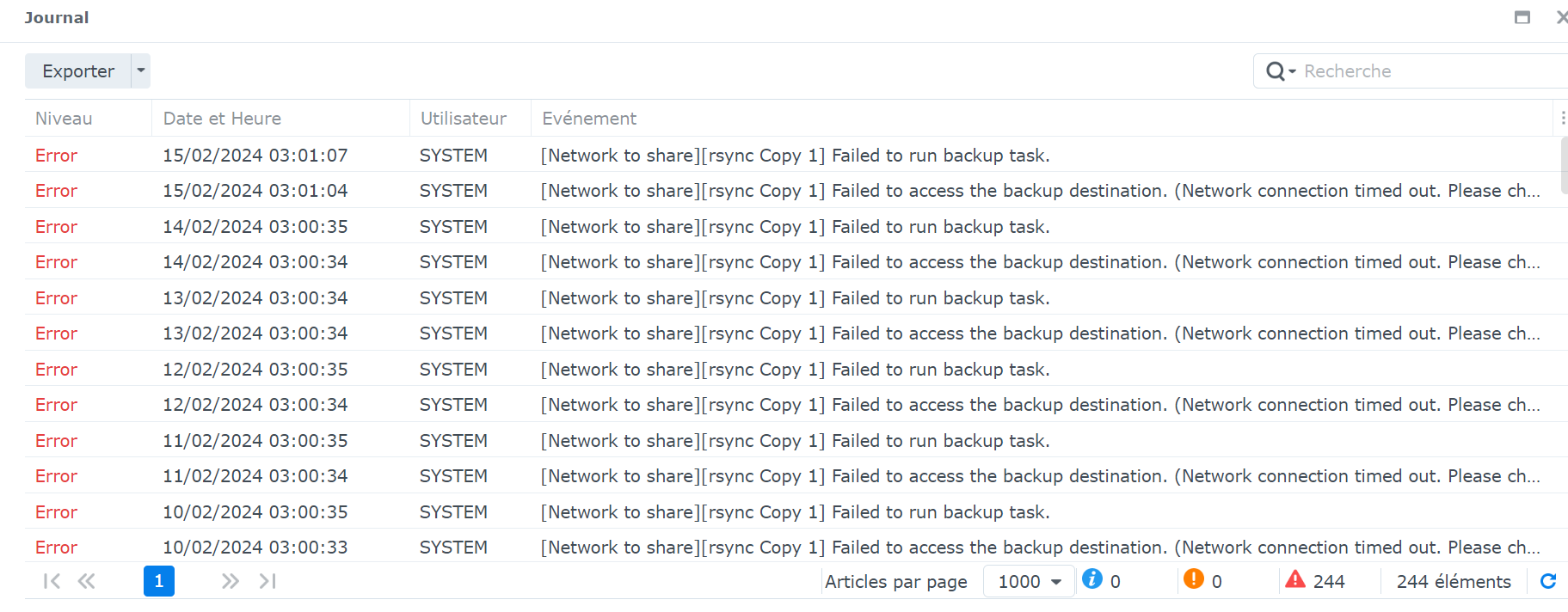
Task: Filter by red error triangle icon
Action: [x=1295, y=579]
